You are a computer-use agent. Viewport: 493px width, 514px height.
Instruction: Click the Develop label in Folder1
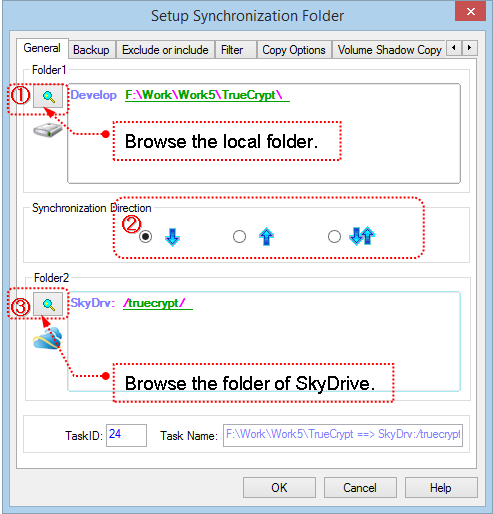(x=94, y=95)
